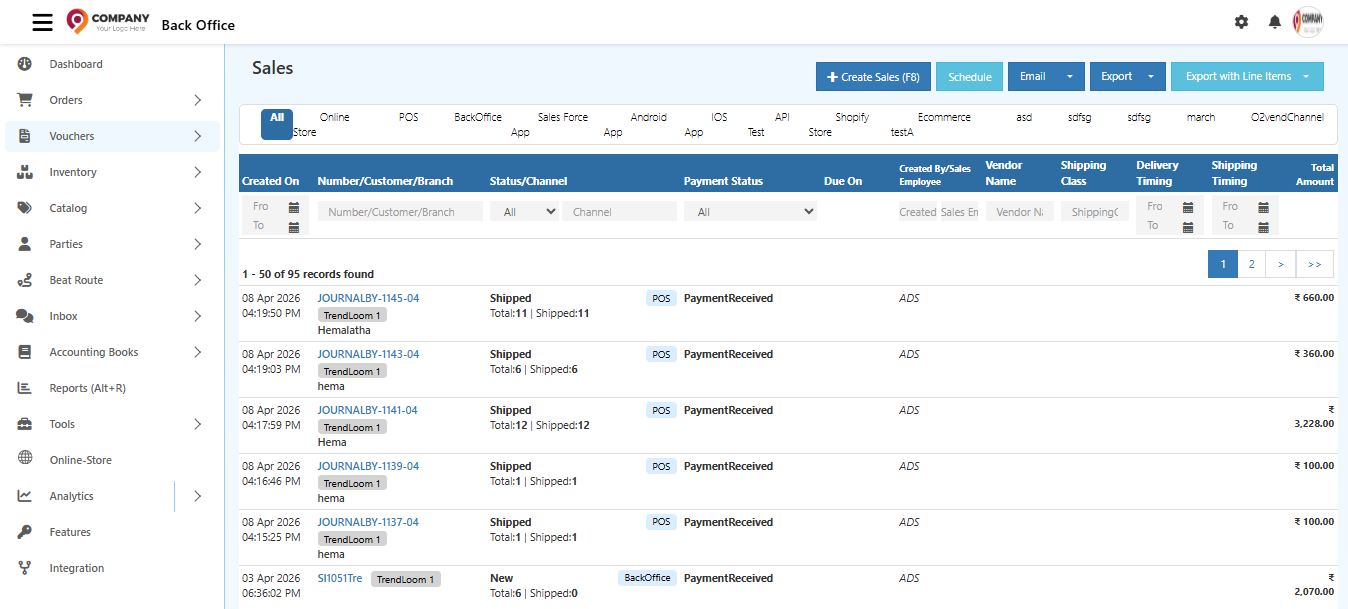The width and height of the screenshot is (1348, 609).
Task: Select the Accounting Books icon
Action: (x=23, y=351)
